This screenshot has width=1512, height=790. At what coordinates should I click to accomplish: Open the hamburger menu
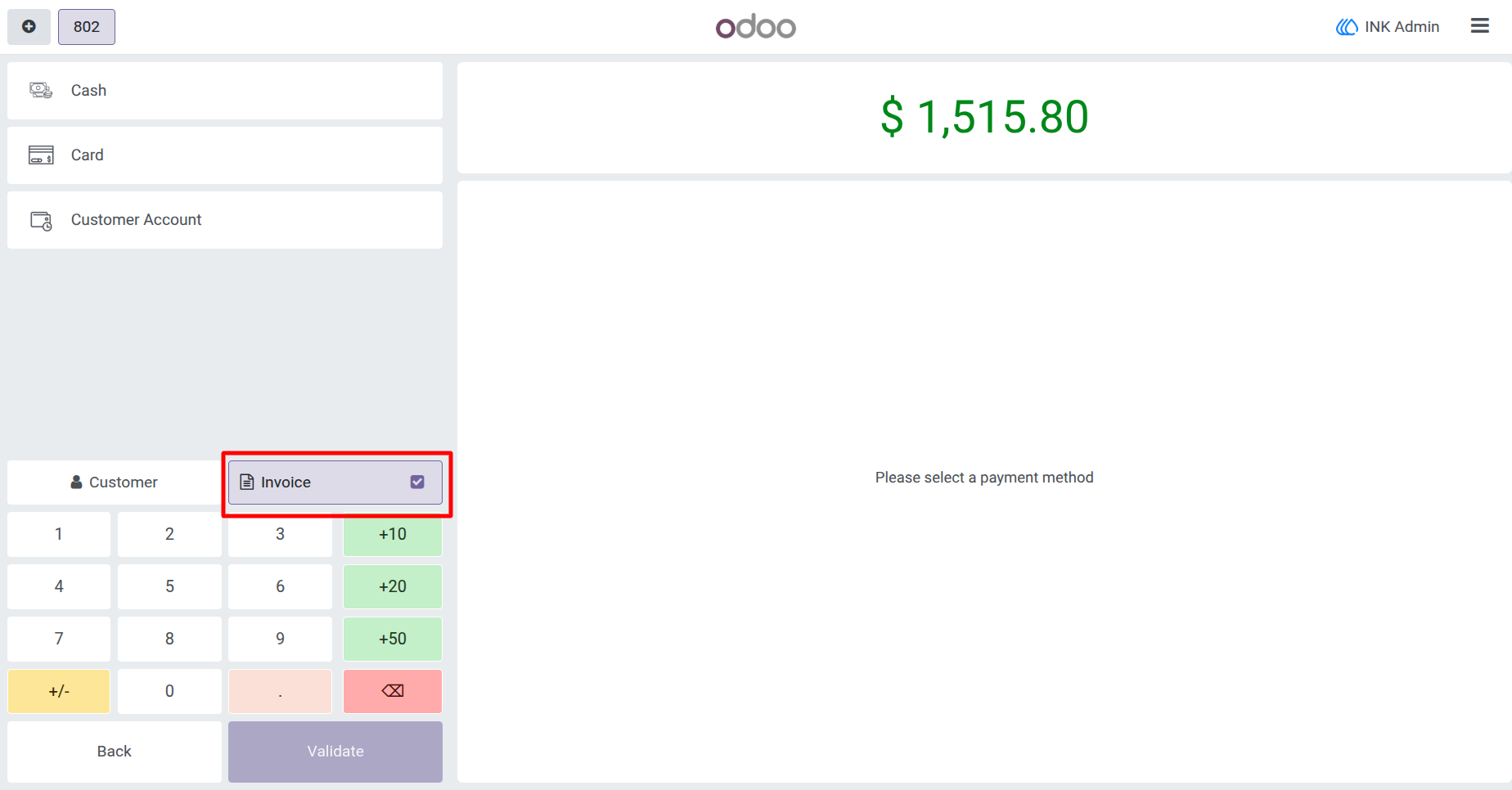(1479, 26)
